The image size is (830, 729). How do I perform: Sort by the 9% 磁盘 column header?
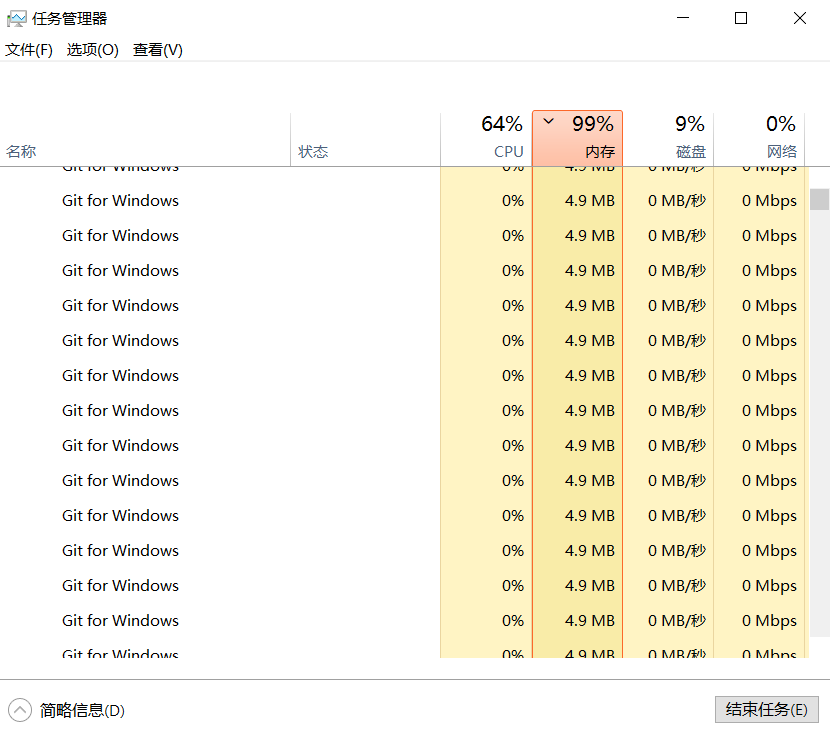[x=668, y=139]
